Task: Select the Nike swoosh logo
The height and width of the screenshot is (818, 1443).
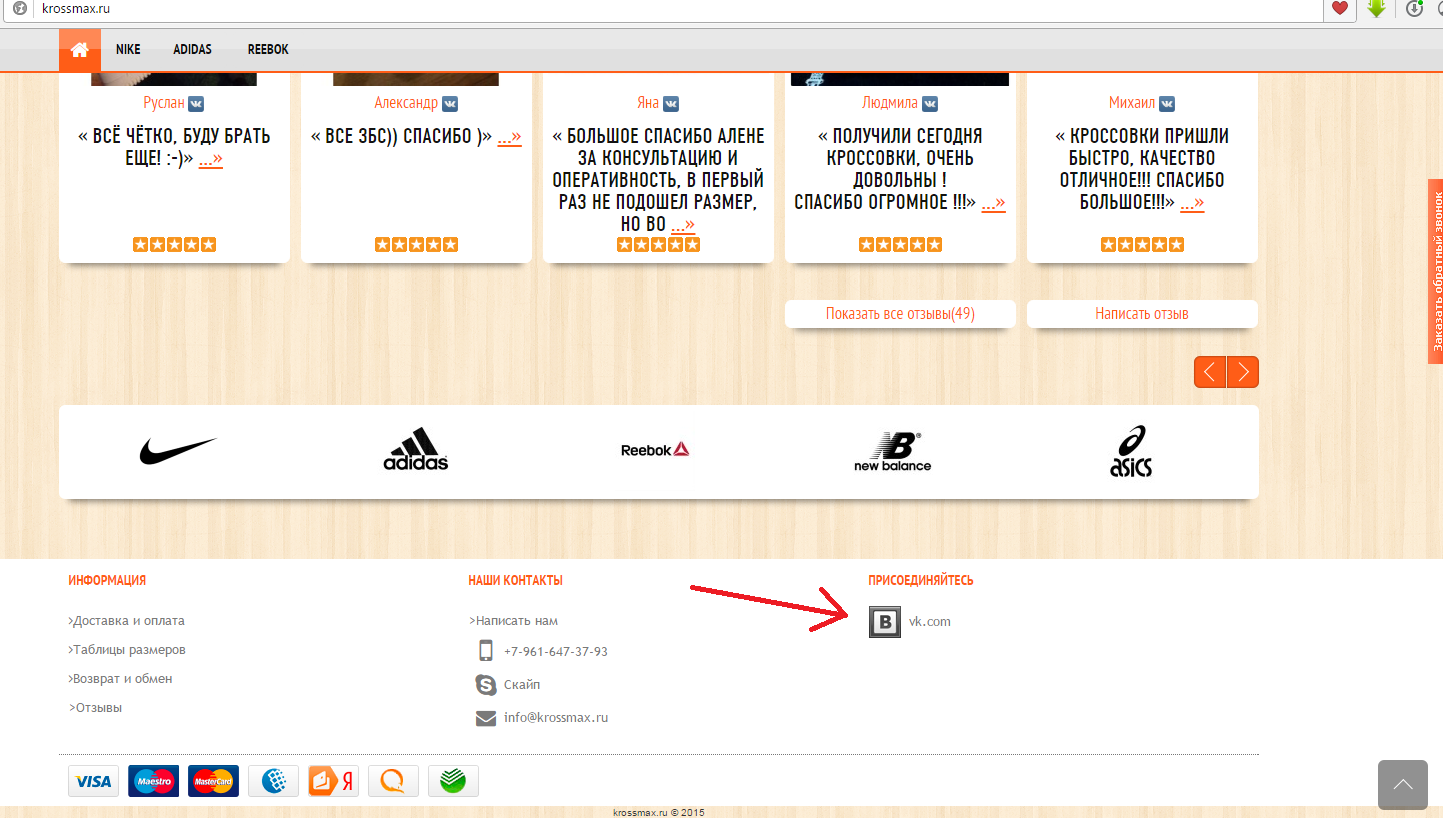Action: [x=178, y=451]
